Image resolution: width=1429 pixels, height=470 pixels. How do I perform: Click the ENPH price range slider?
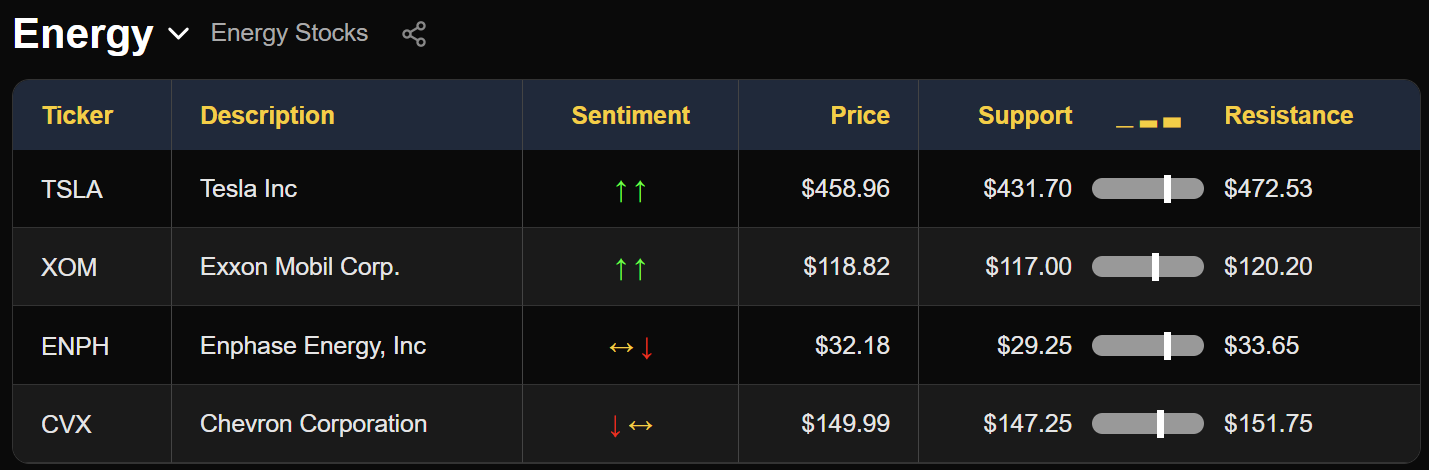[1147, 345]
